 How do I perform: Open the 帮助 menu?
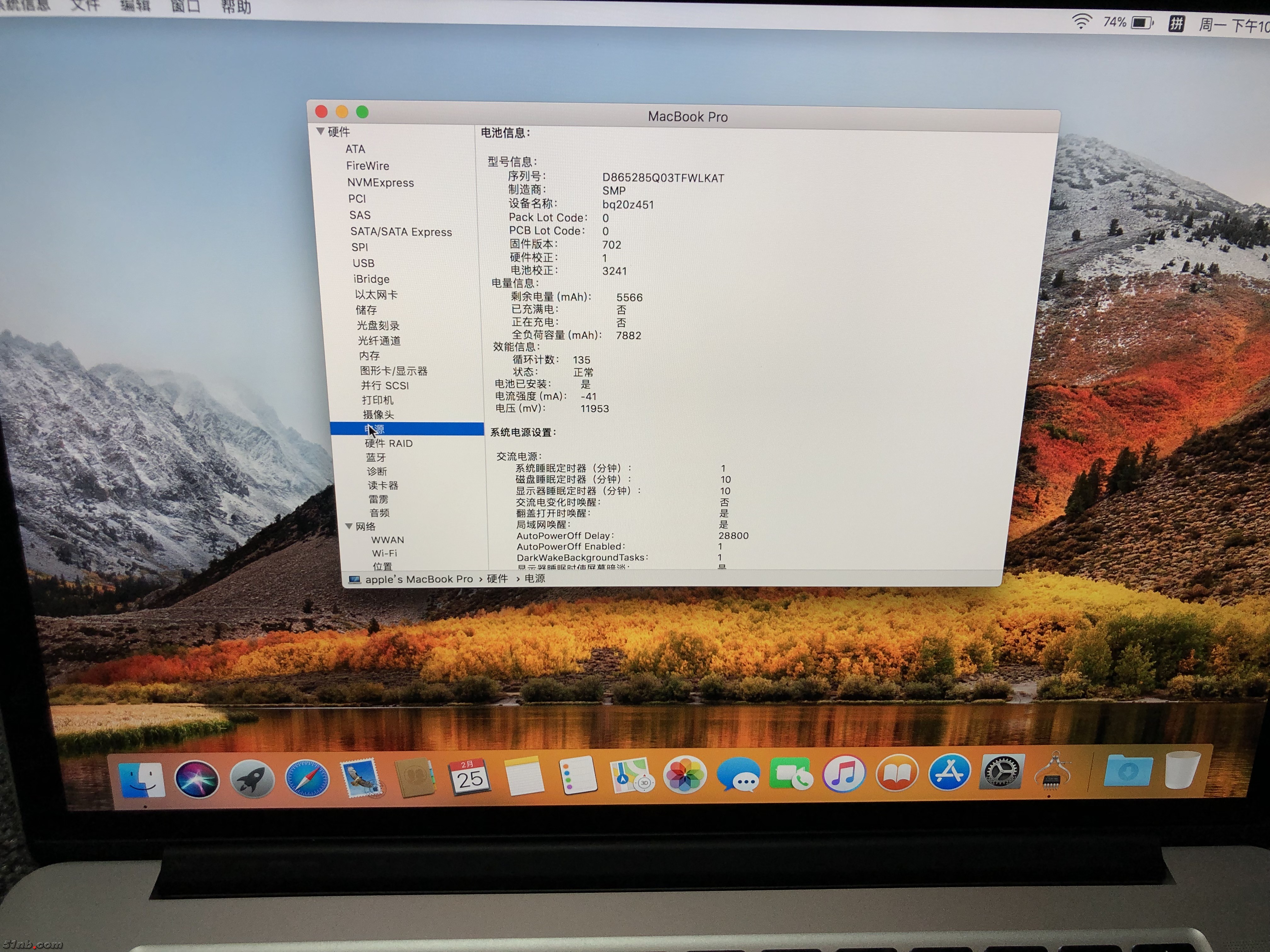click(x=236, y=7)
